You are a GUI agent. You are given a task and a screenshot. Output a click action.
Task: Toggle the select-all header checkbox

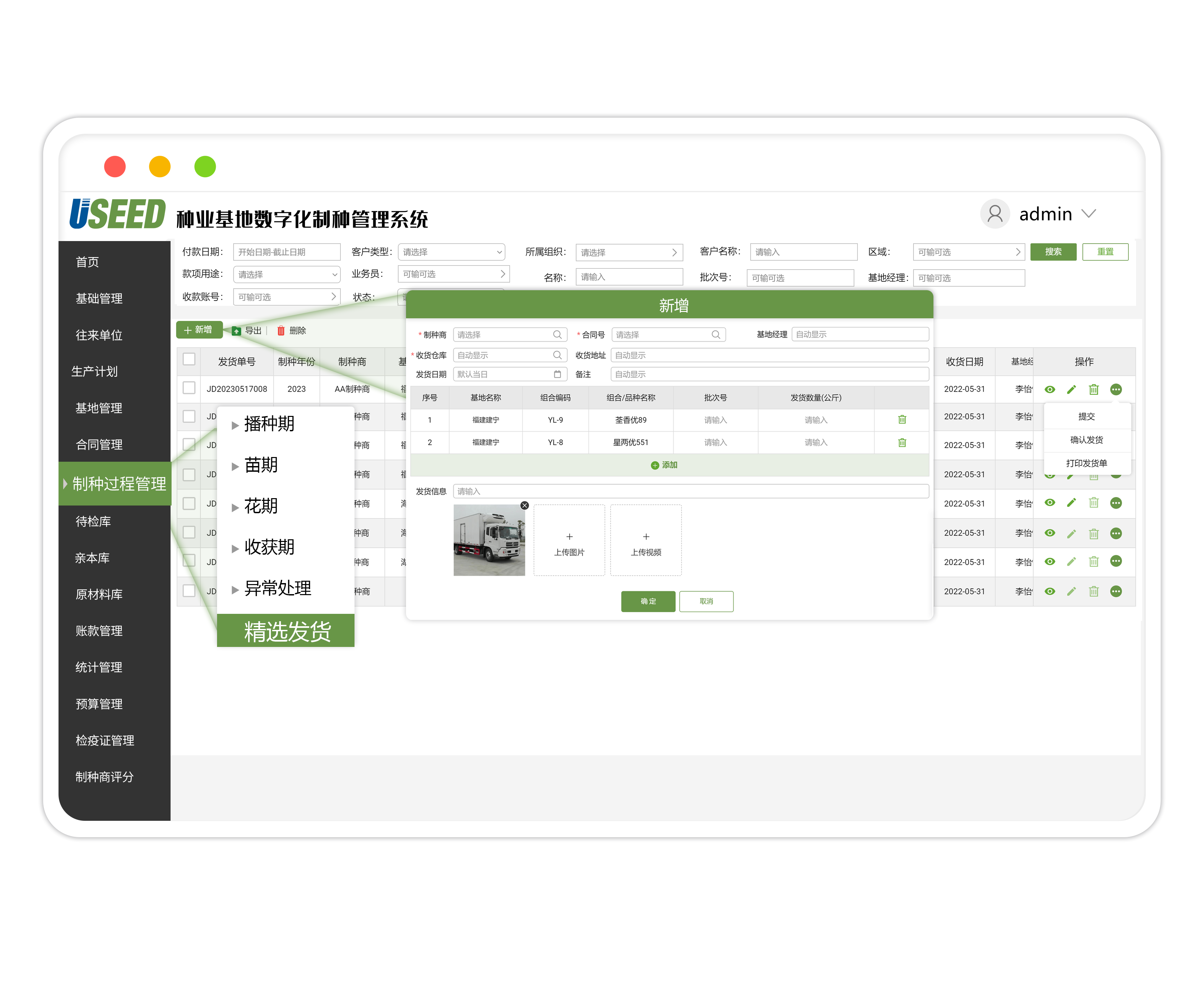[x=189, y=359]
